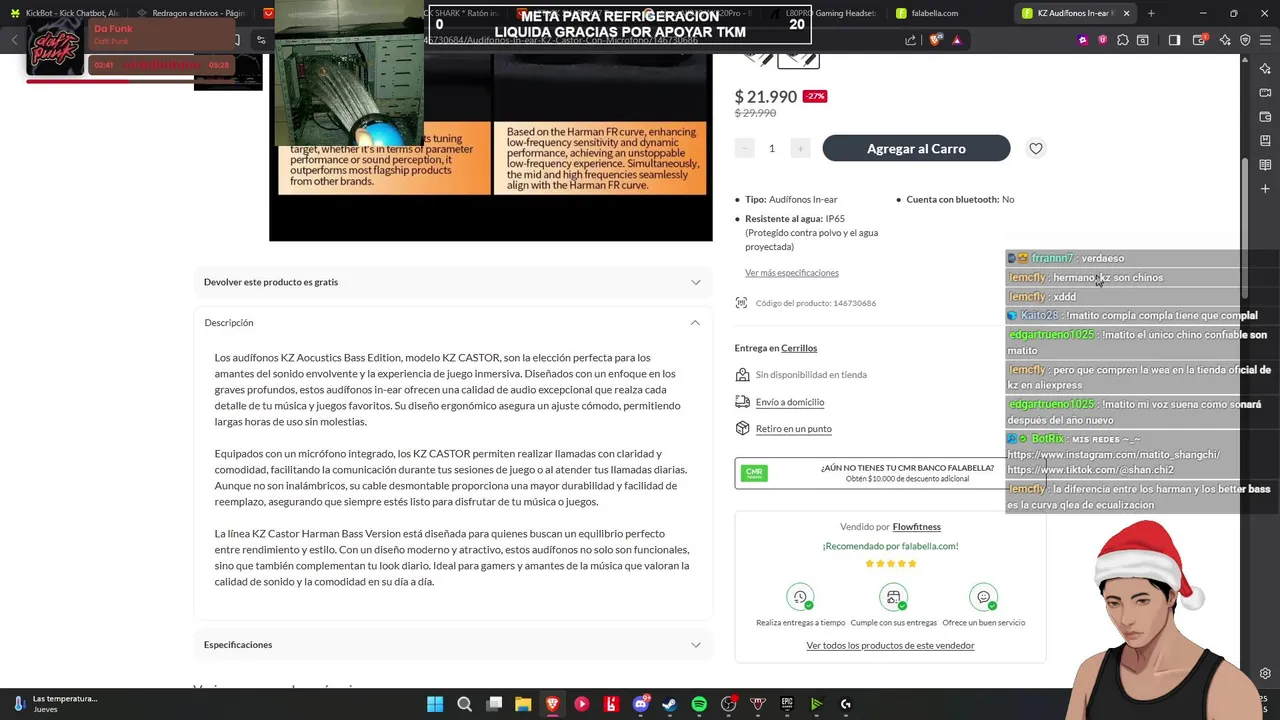
Task: Click the Ofrece un buen servicio icon
Action: (x=983, y=598)
